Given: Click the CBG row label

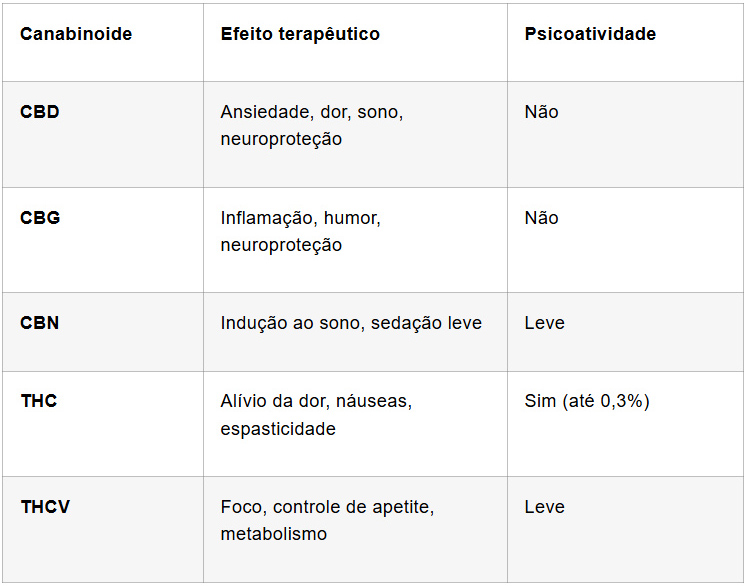Looking at the screenshot, I should pos(40,218).
